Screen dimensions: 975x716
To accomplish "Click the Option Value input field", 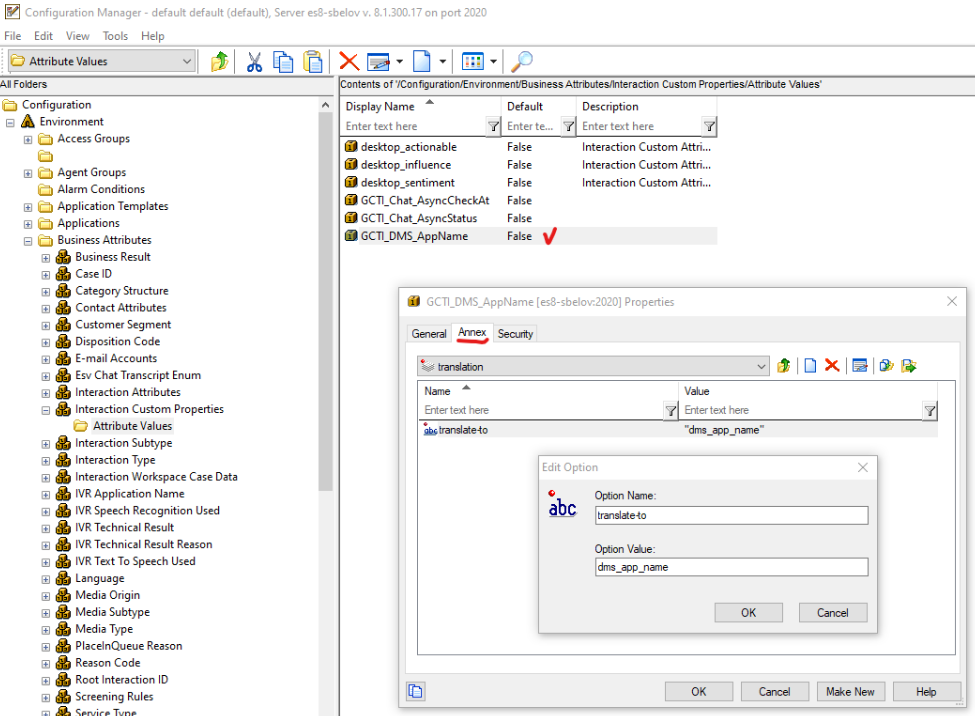I will [x=731, y=567].
